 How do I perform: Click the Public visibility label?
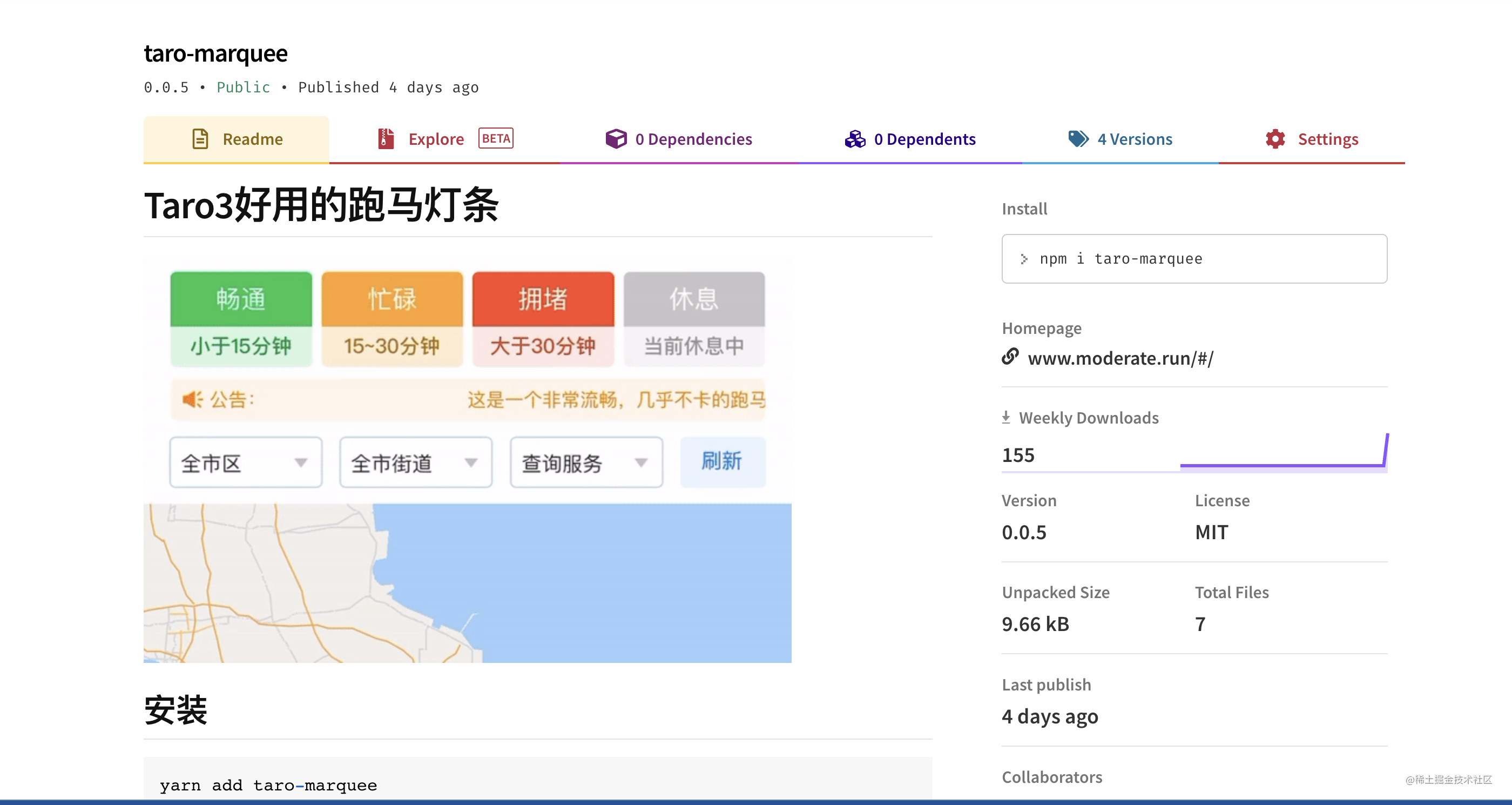coord(244,88)
